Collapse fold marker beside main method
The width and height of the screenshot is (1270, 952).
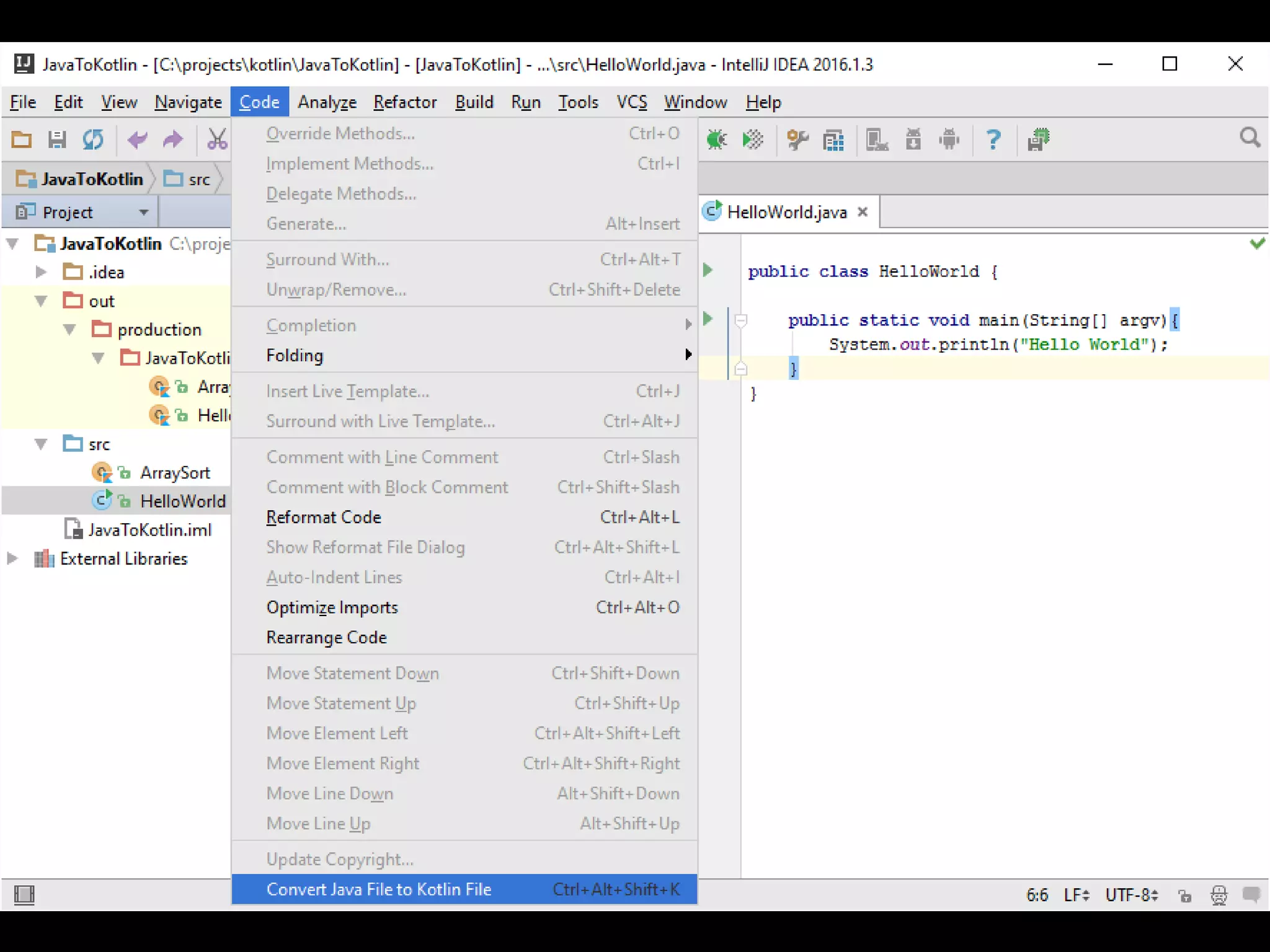coord(740,320)
